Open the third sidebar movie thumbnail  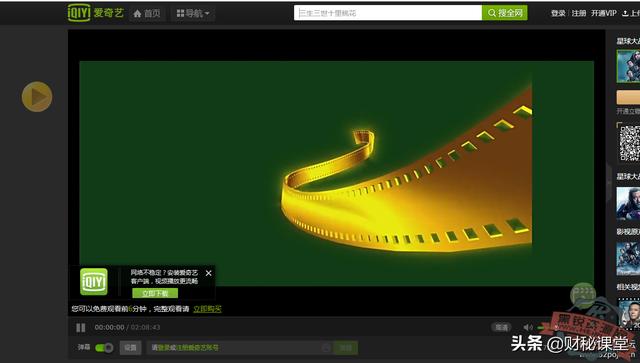point(628,258)
